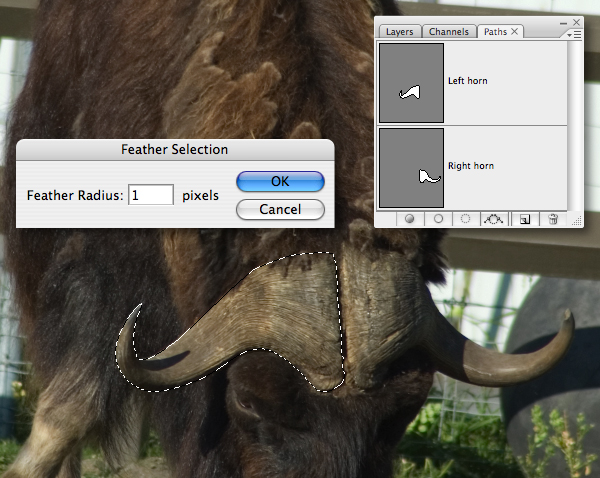Screen dimensions: 600x478
Task: Open the Paths panel options menu
Action: (x=574, y=35)
